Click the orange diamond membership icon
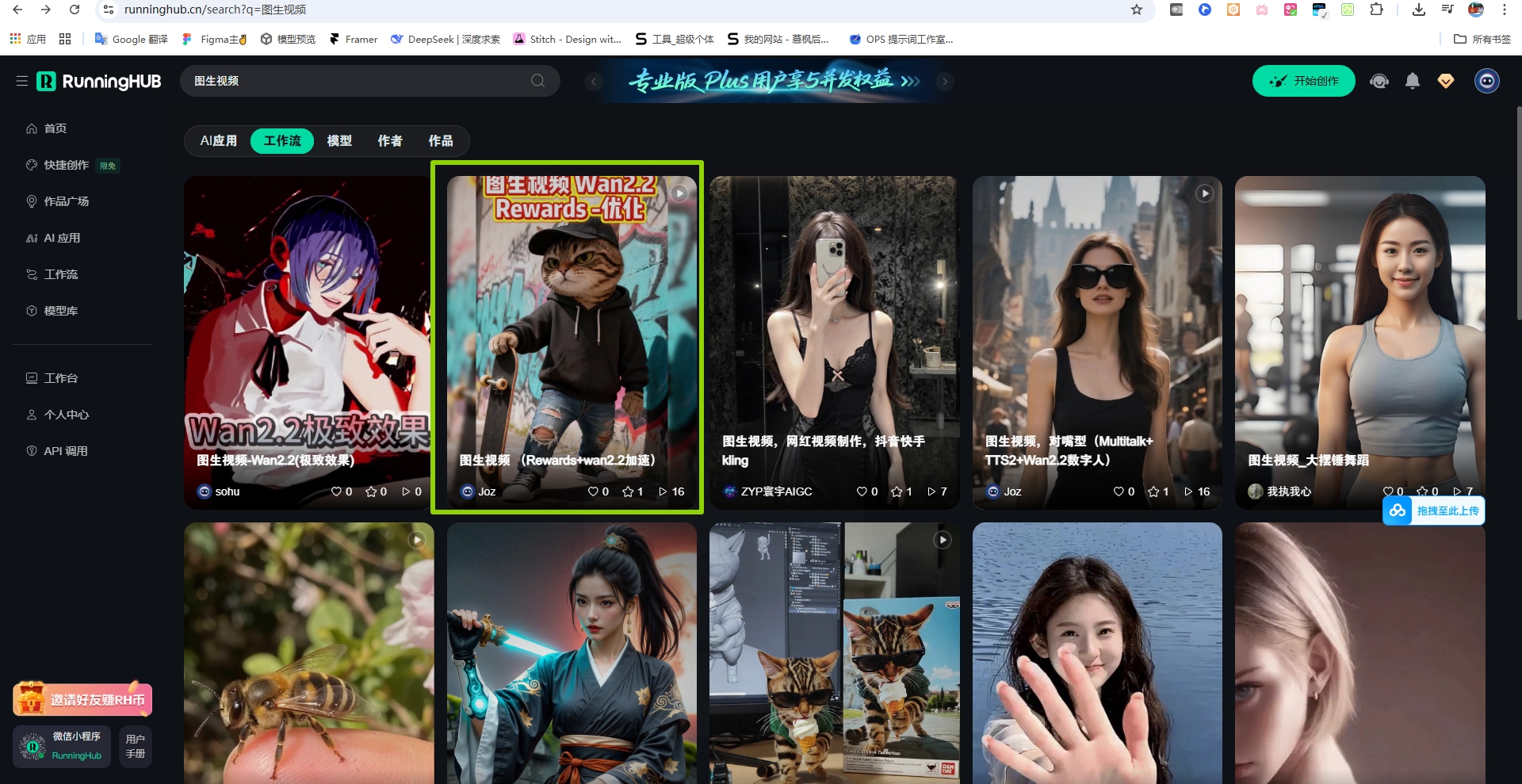 click(1446, 81)
